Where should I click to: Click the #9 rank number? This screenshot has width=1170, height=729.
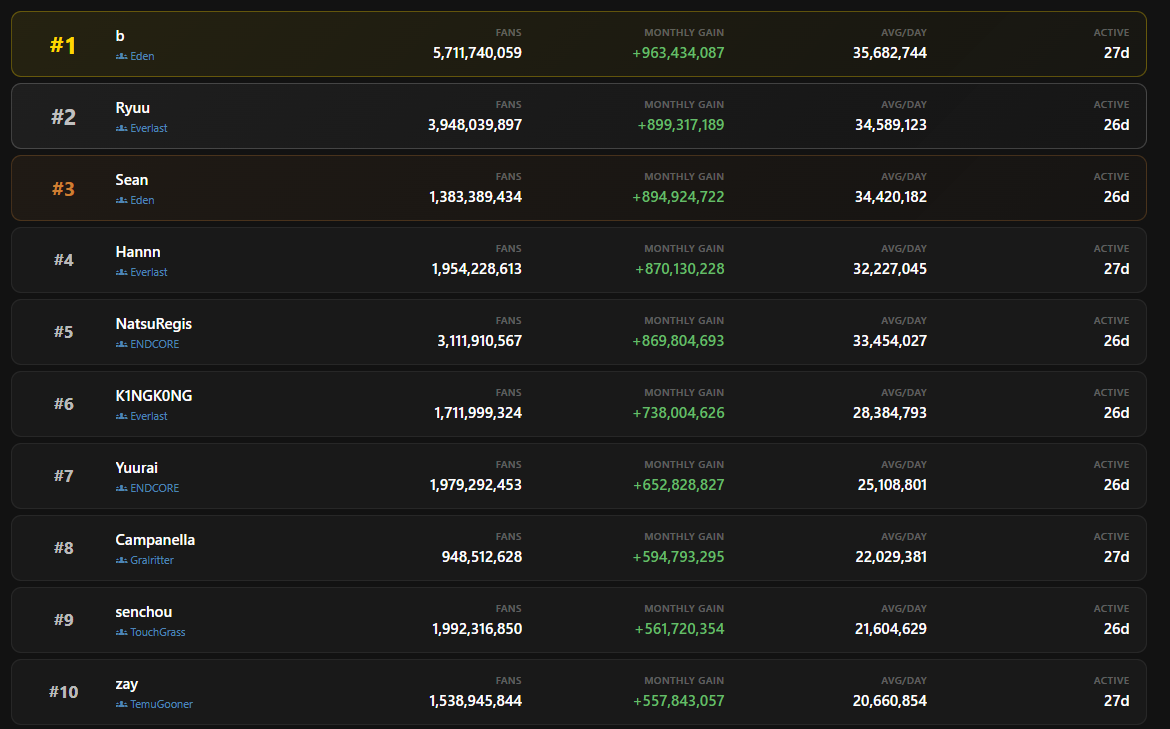pos(63,620)
